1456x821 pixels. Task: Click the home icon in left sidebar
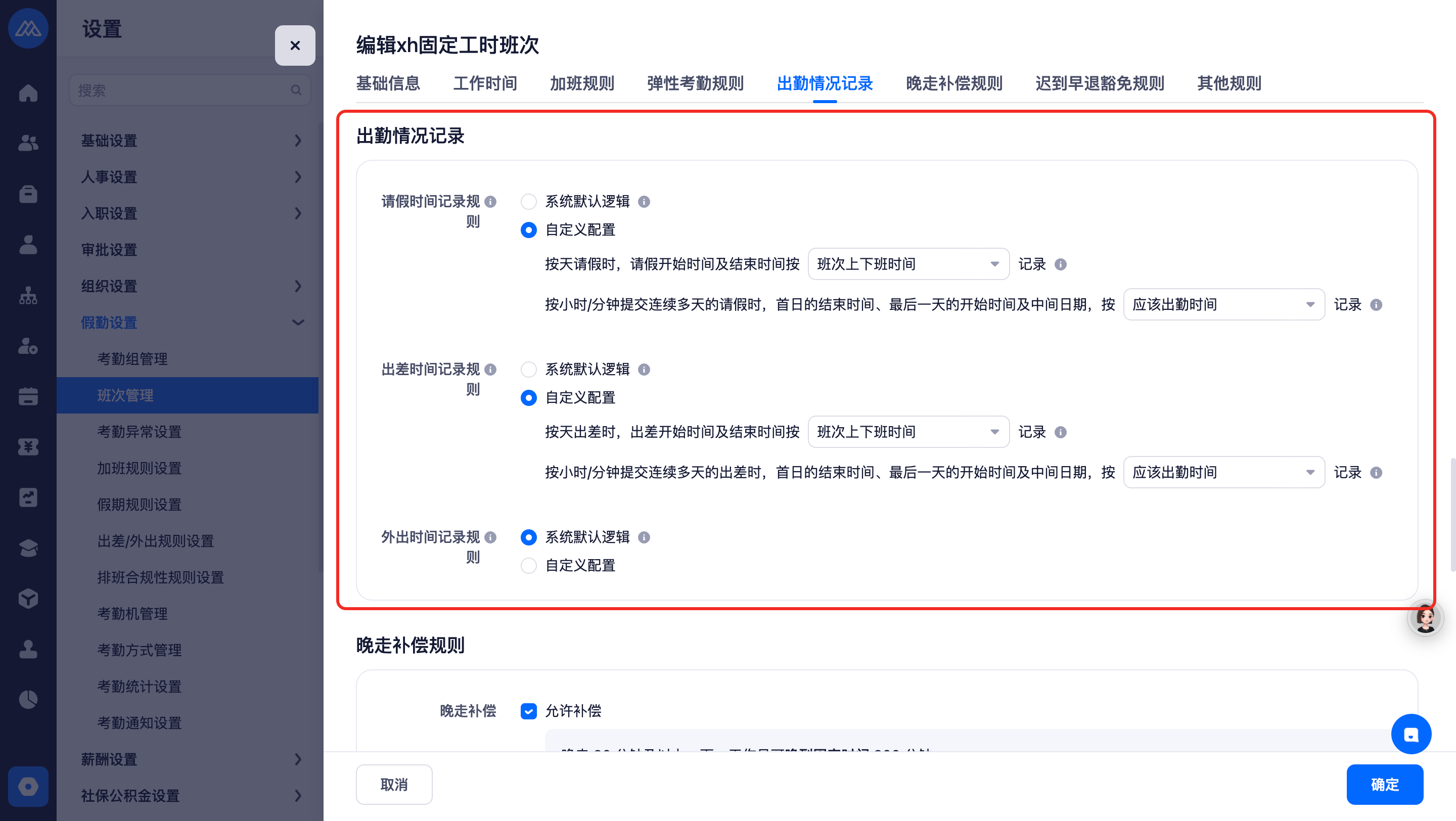tap(28, 92)
